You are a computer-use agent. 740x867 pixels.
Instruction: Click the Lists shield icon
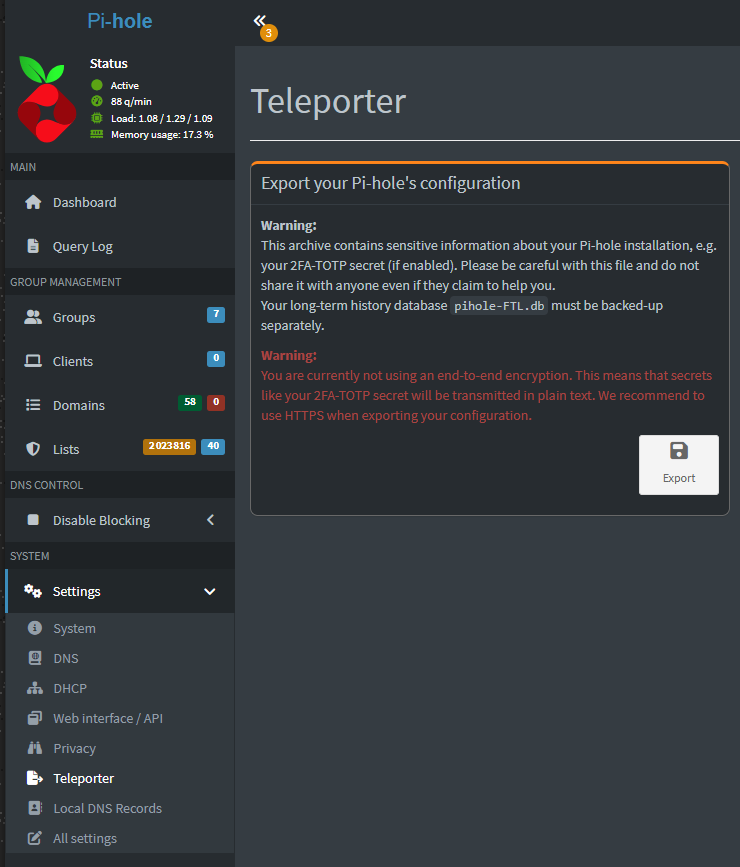pos(33,449)
